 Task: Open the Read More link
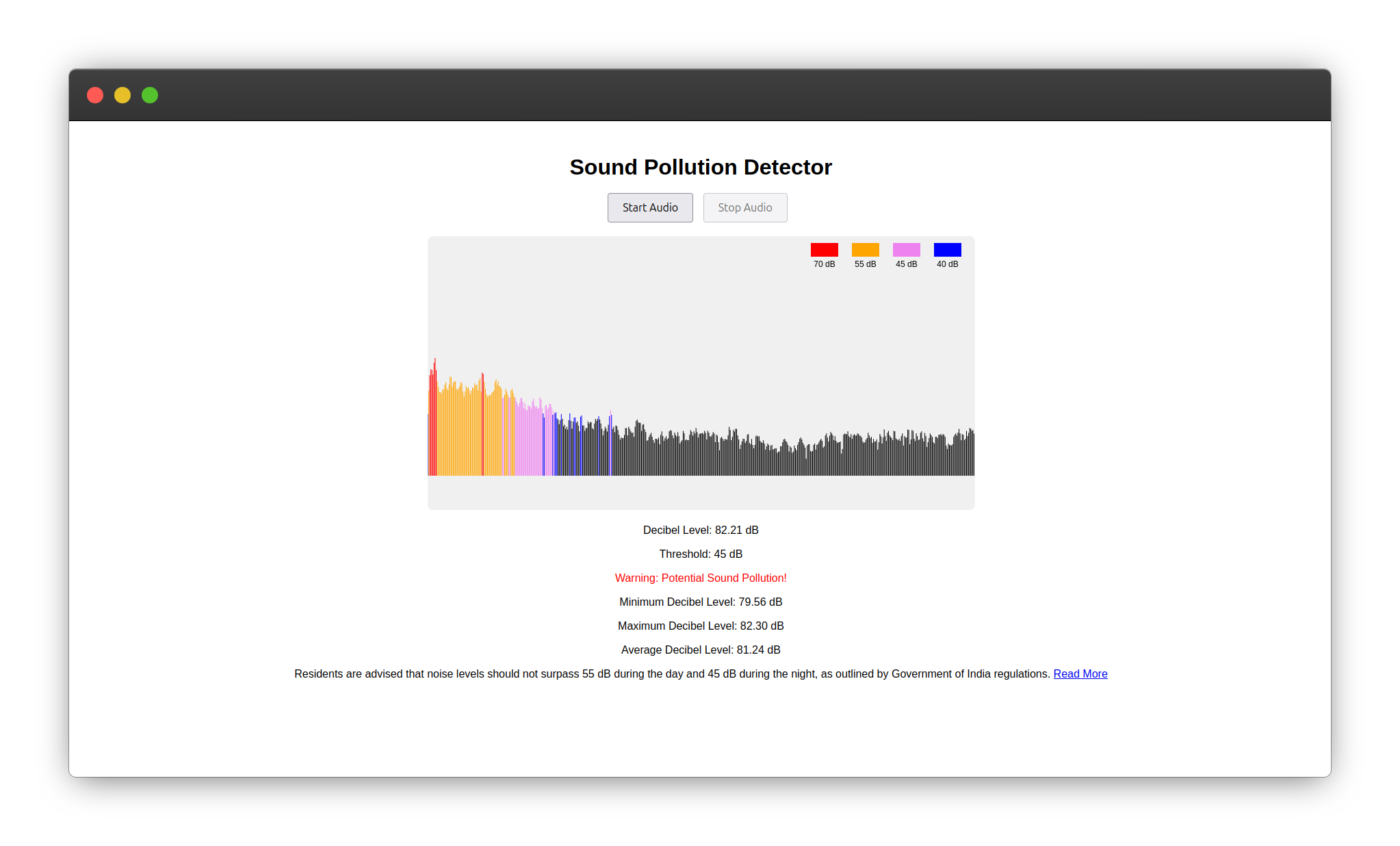[x=1080, y=674]
